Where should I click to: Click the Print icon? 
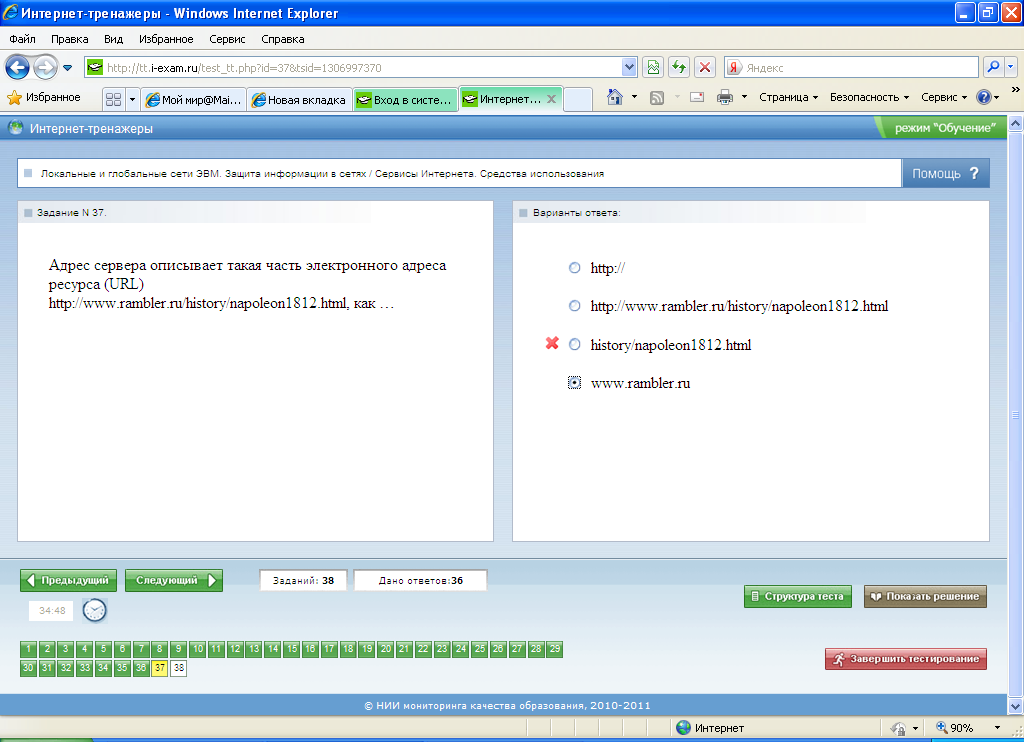click(x=725, y=97)
